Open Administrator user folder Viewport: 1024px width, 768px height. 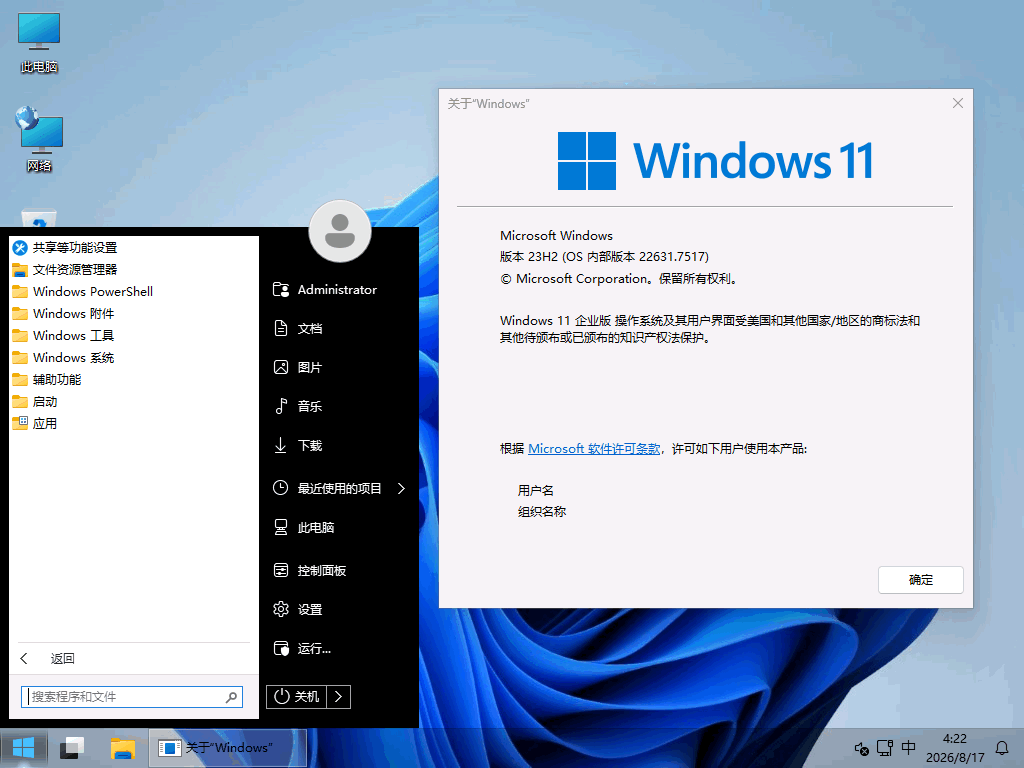(x=339, y=289)
